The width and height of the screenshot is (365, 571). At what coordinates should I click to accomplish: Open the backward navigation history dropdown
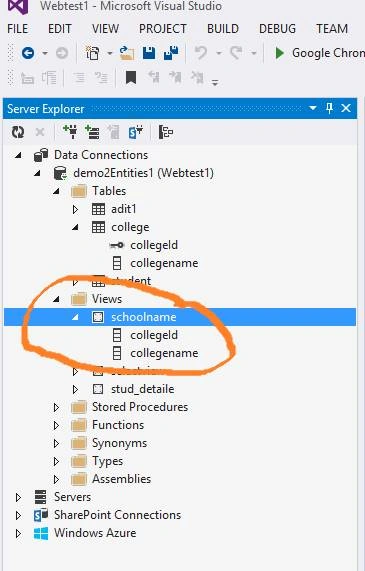[45, 54]
